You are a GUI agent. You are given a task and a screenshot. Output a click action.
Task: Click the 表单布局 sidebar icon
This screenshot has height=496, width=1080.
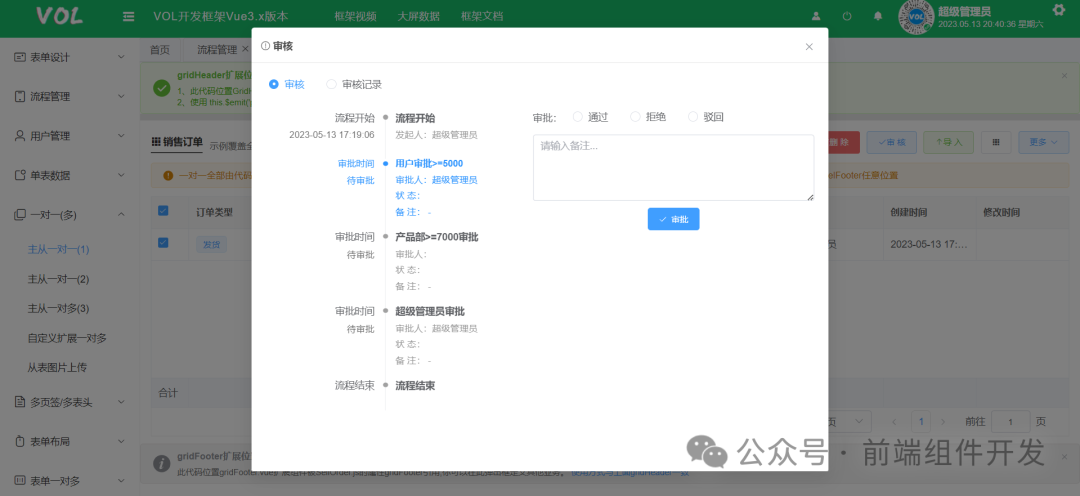20,441
